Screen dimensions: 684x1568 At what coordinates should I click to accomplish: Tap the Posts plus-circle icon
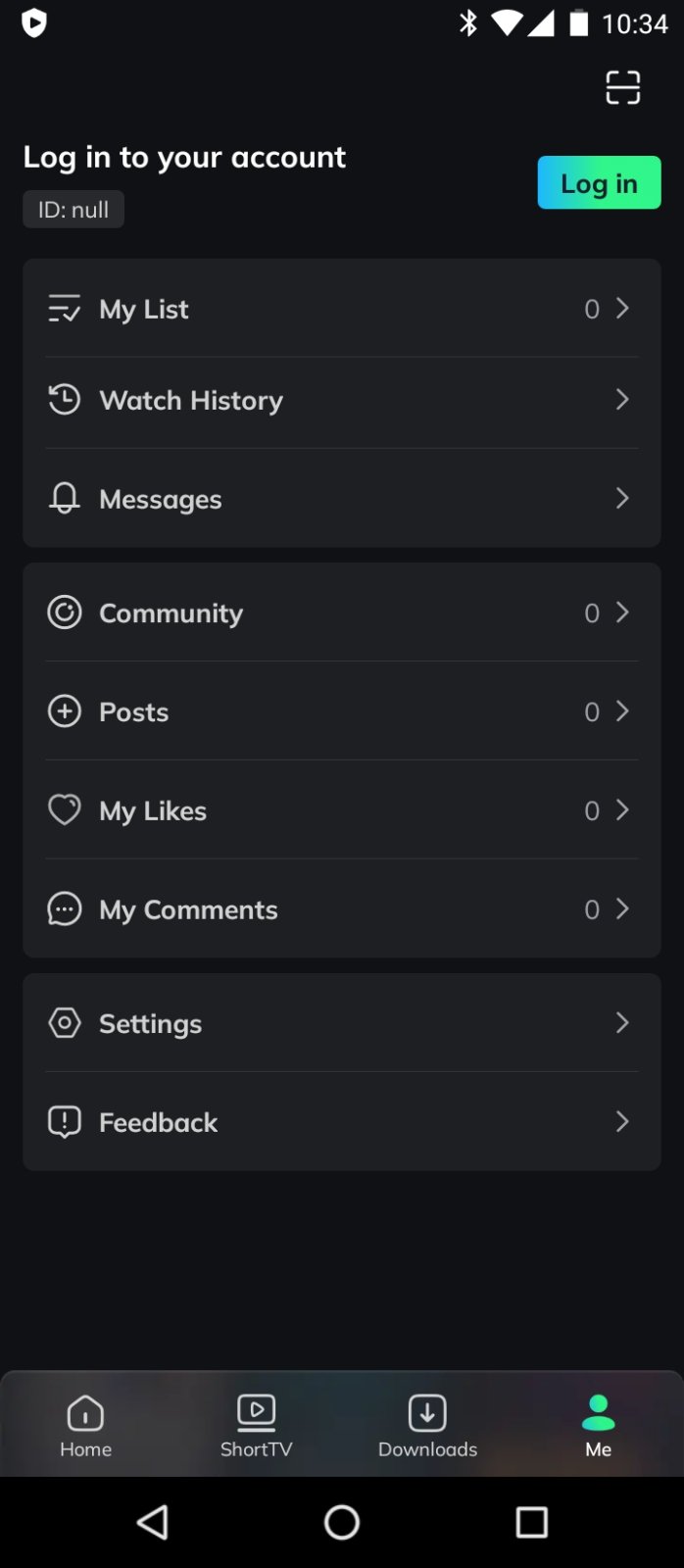point(65,711)
